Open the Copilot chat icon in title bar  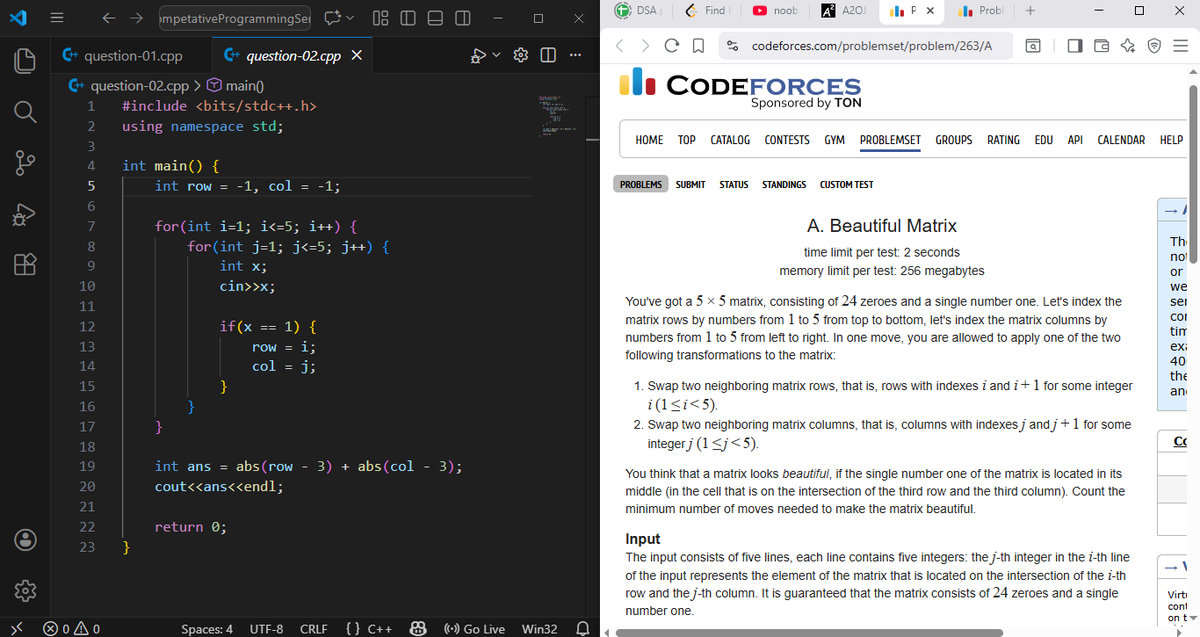click(x=331, y=19)
